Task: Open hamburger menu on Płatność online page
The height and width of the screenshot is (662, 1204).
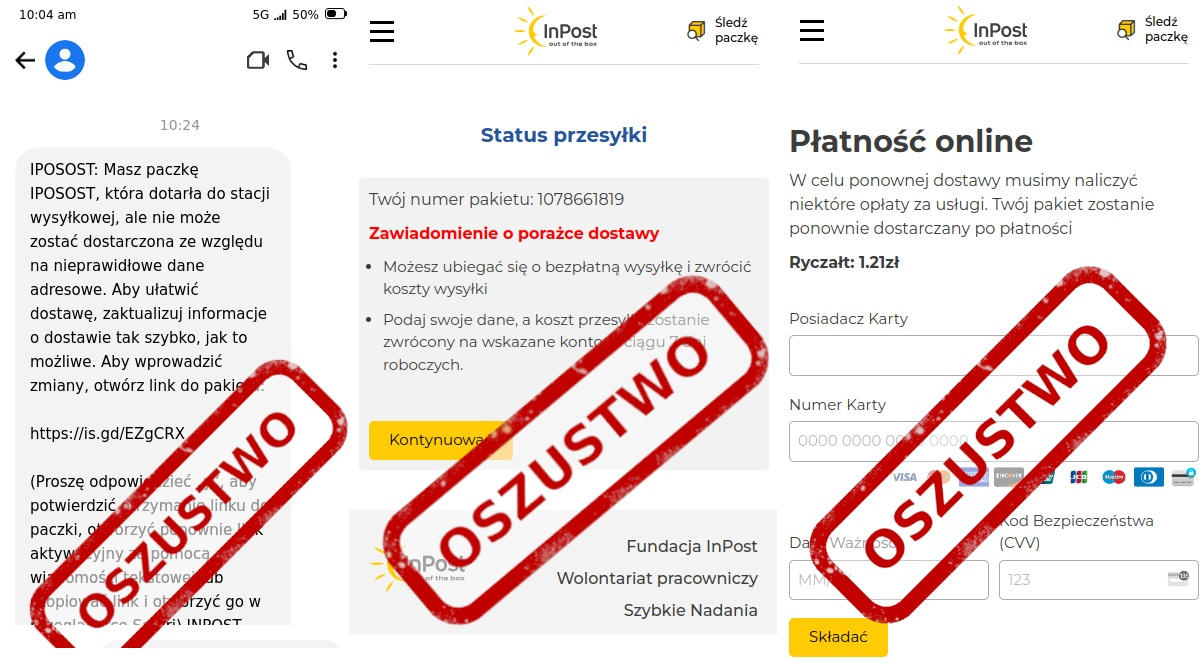Action: pyautogui.click(x=812, y=30)
